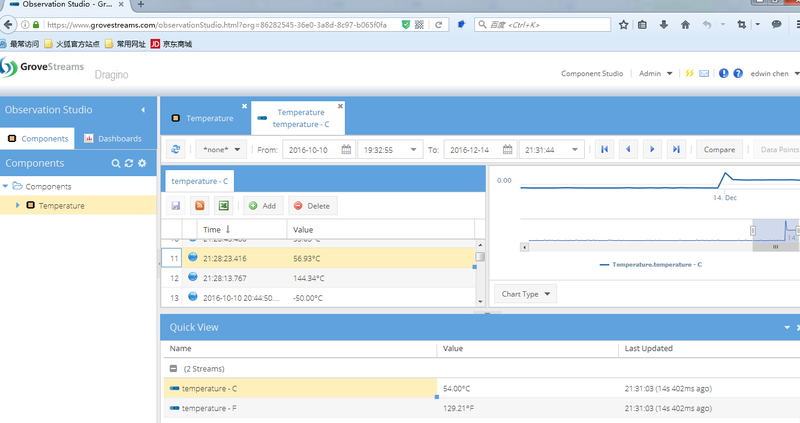Viewport: 800px width, 423px height.
Task: Click the exclamation alert icon in header
Action: tap(723, 73)
